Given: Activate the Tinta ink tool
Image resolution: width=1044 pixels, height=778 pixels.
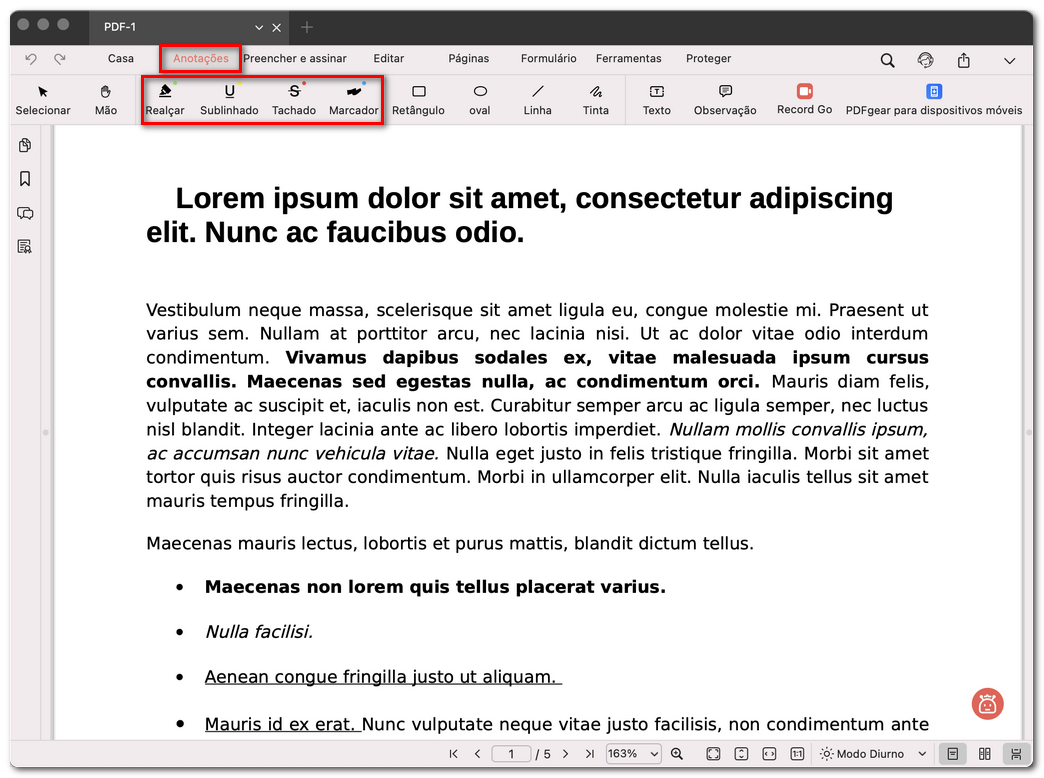Looking at the screenshot, I should coord(596,99).
